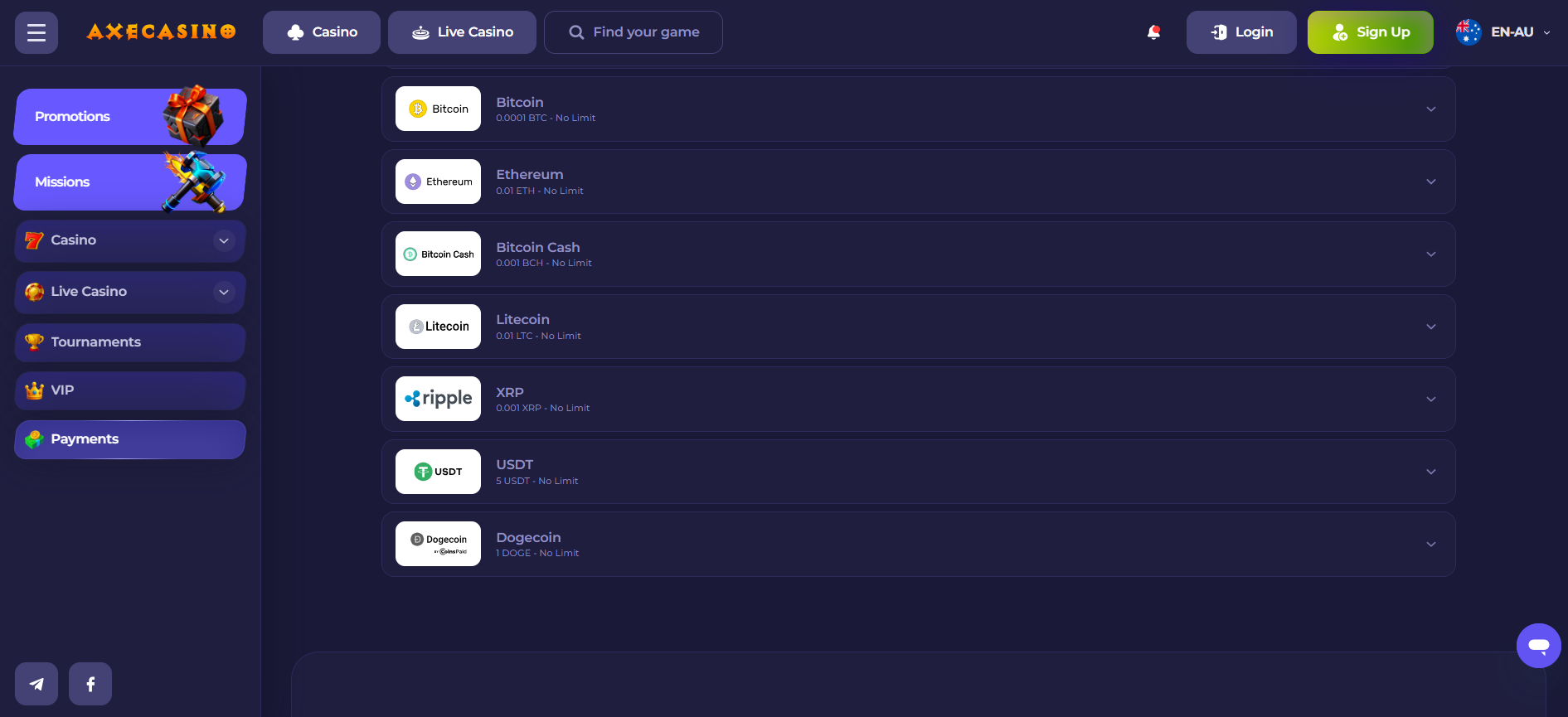Screen dimensions: 1568x717
Task: Open the live chat bubble icon
Action: [x=1538, y=645]
